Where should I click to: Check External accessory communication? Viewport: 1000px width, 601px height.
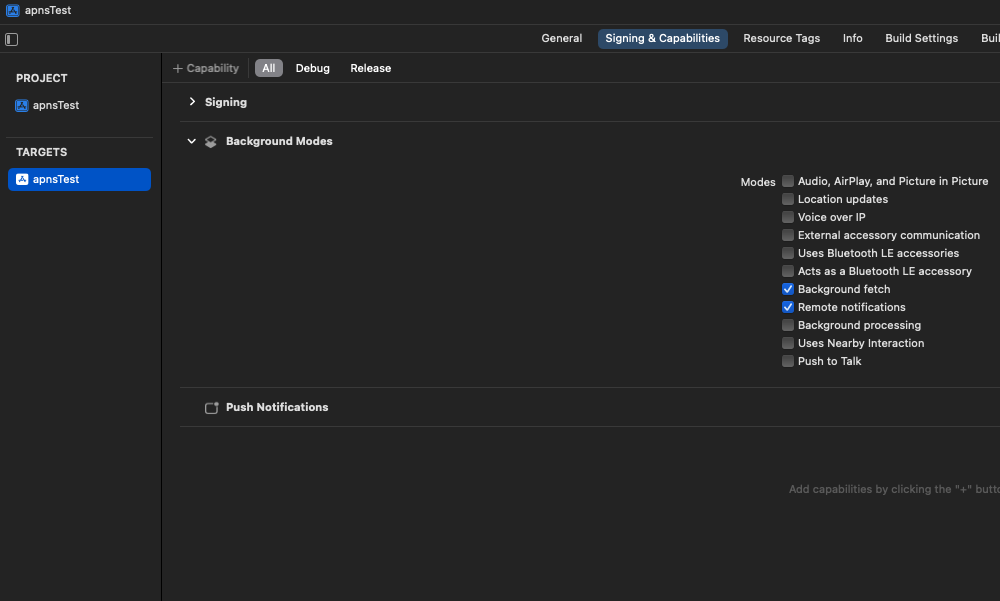[x=788, y=235]
